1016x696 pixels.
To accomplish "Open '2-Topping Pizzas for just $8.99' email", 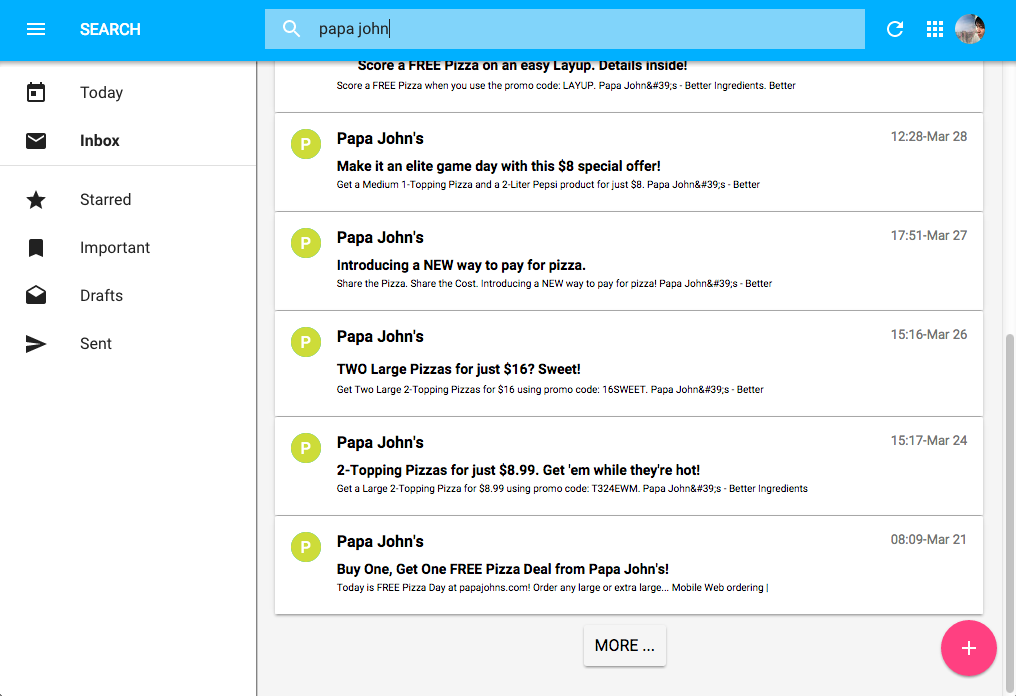I will pyautogui.click(x=629, y=467).
